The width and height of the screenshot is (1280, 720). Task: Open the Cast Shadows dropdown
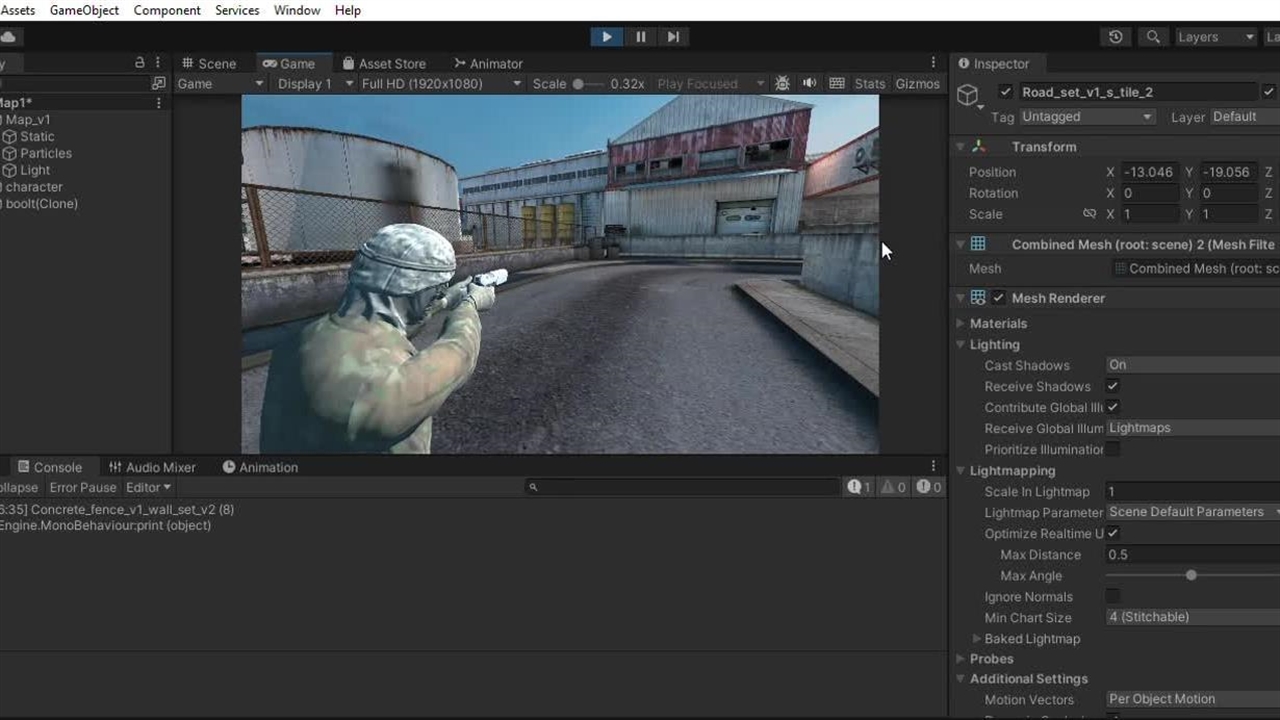click(x=1190, y=365)
